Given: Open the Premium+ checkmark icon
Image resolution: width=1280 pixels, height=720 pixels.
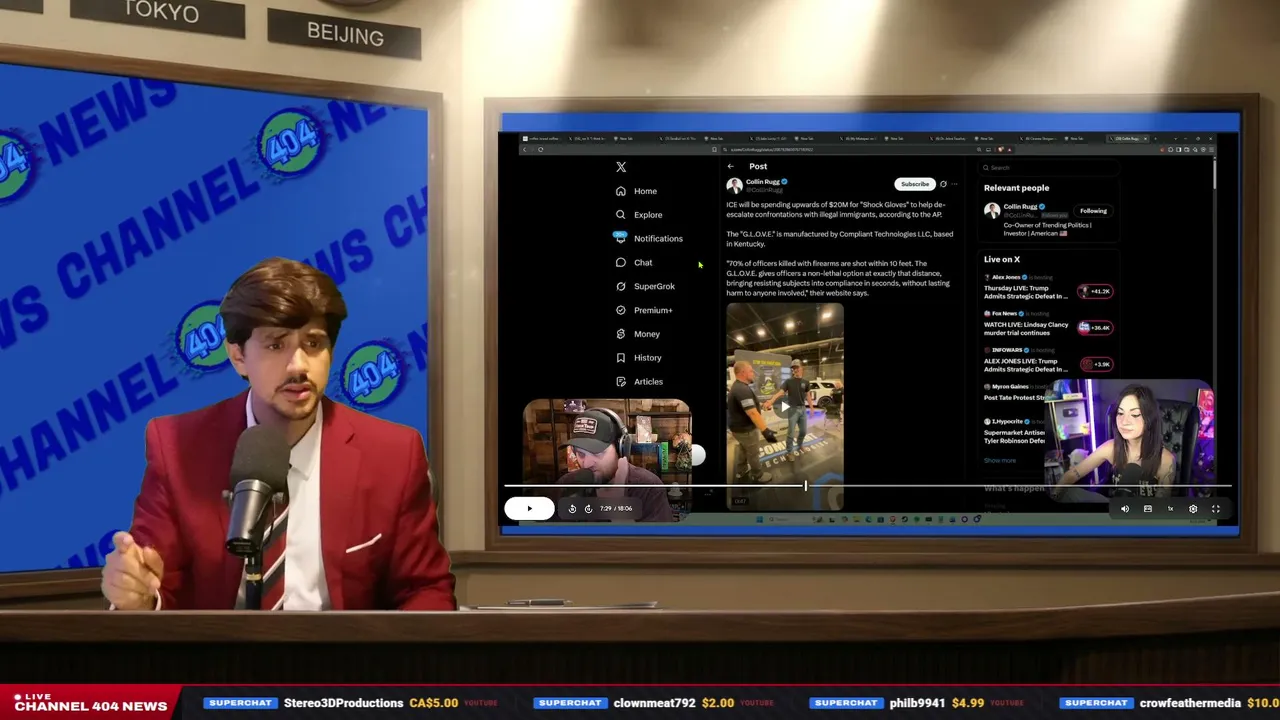Looking at the screenshot, I should pos(621,310).
